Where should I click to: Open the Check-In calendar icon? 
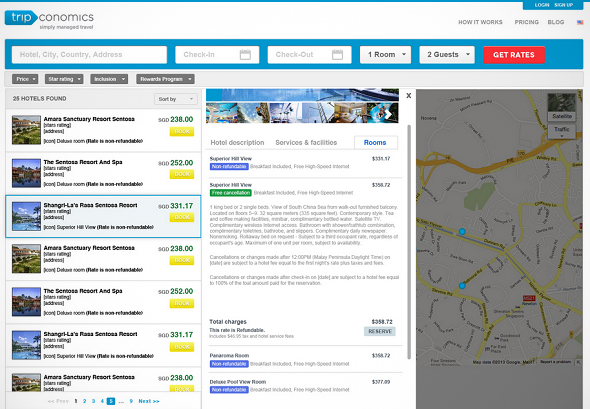pyautogui.click(x=245, y=55)
